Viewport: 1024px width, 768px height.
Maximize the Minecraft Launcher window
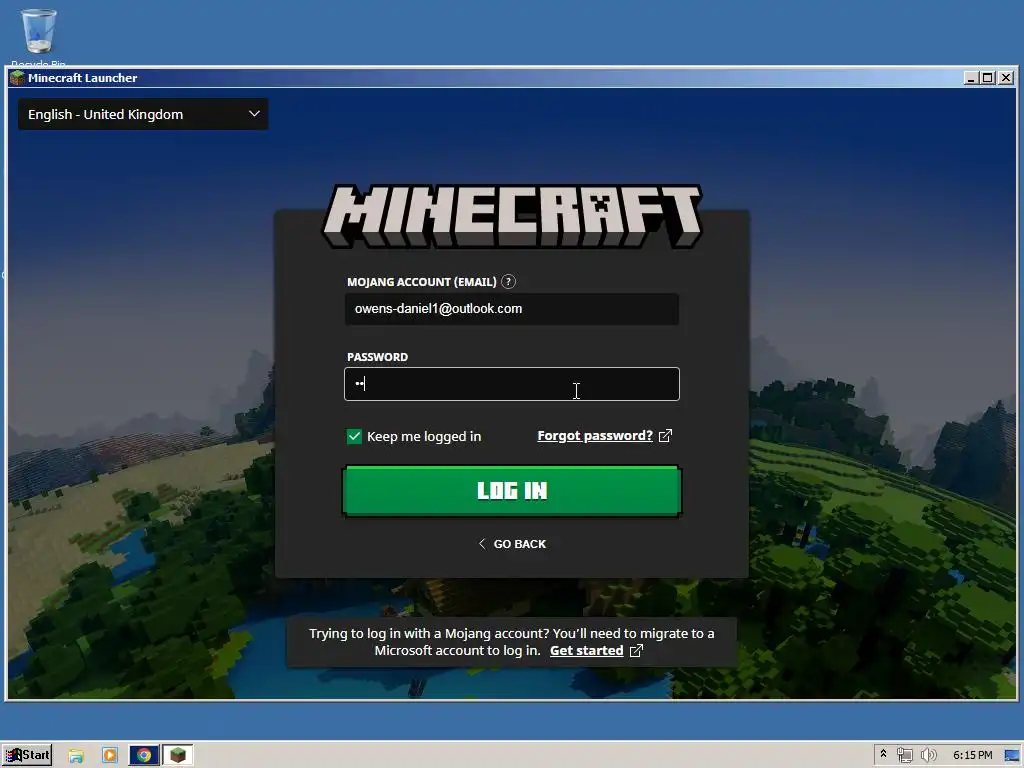click(988, 78)
